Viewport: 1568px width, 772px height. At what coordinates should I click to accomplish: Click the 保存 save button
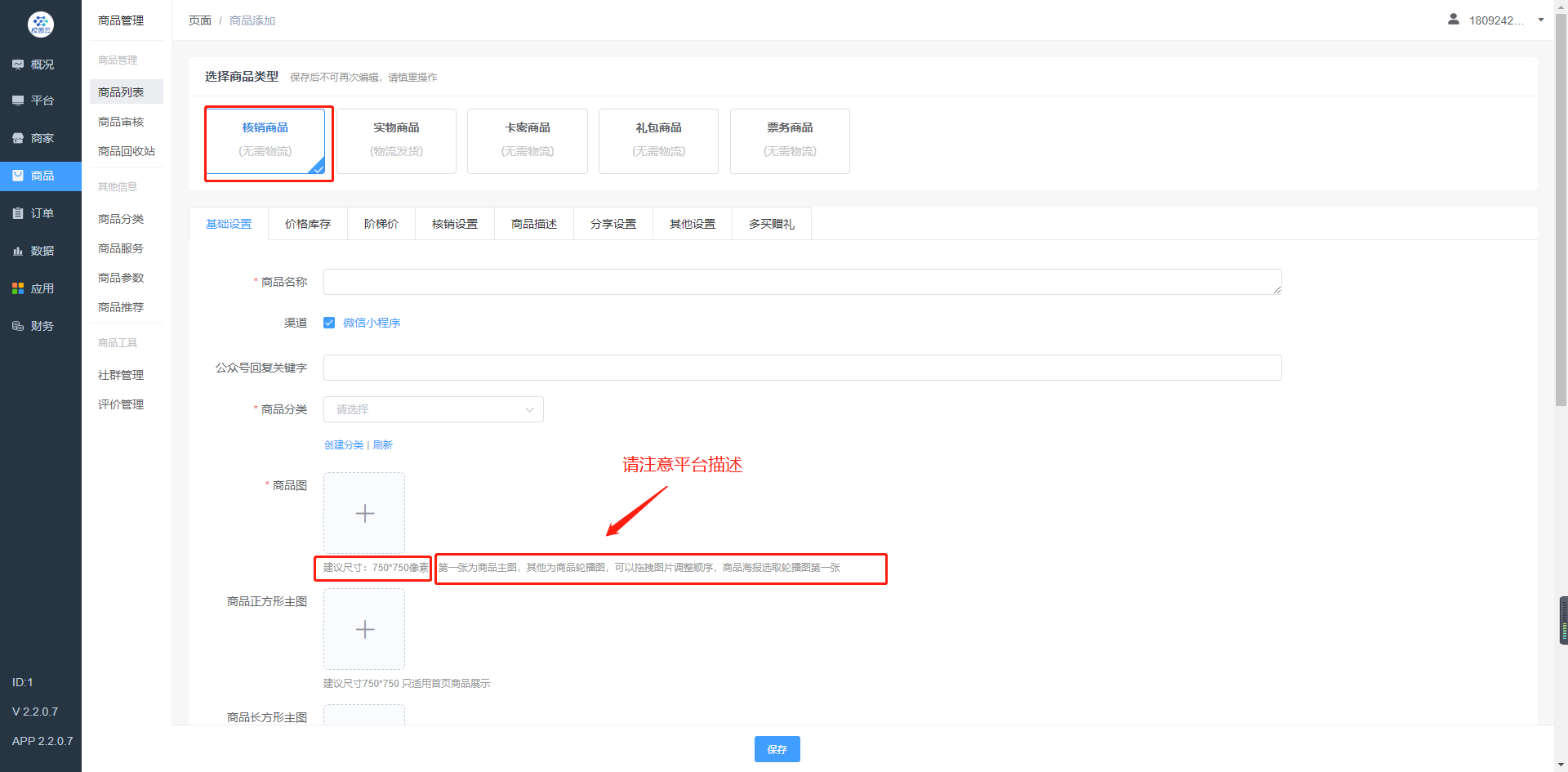777,749
